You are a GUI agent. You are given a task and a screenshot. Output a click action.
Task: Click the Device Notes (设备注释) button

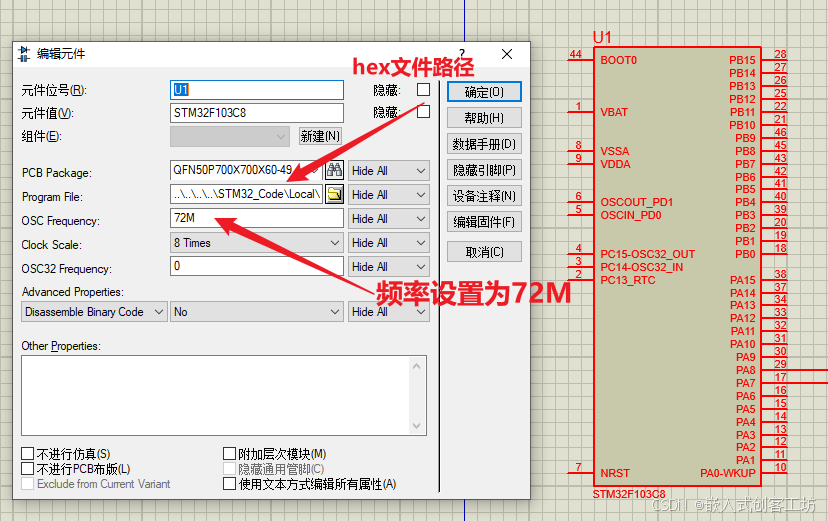coord(484,196)
